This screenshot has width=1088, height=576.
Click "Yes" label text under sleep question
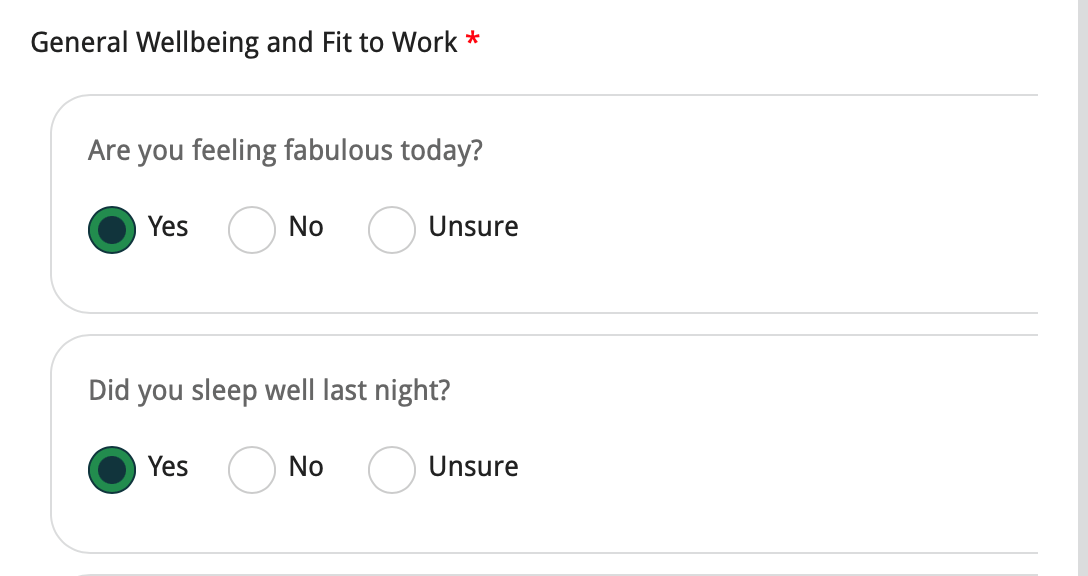168,467
